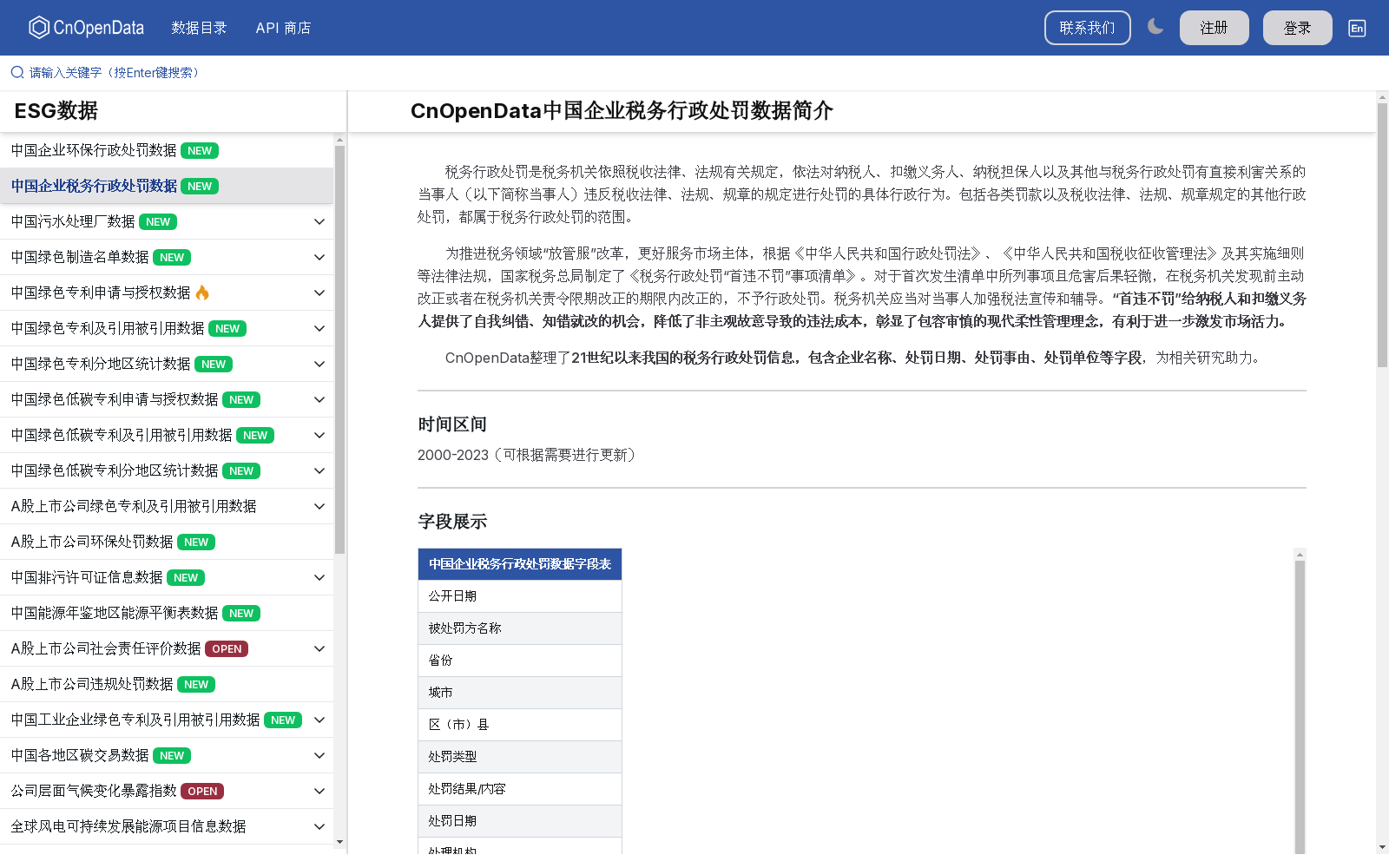Click 登录 button
Image resolution: width=1389 pixels, height=868 pixels.
coord(1297,28)
